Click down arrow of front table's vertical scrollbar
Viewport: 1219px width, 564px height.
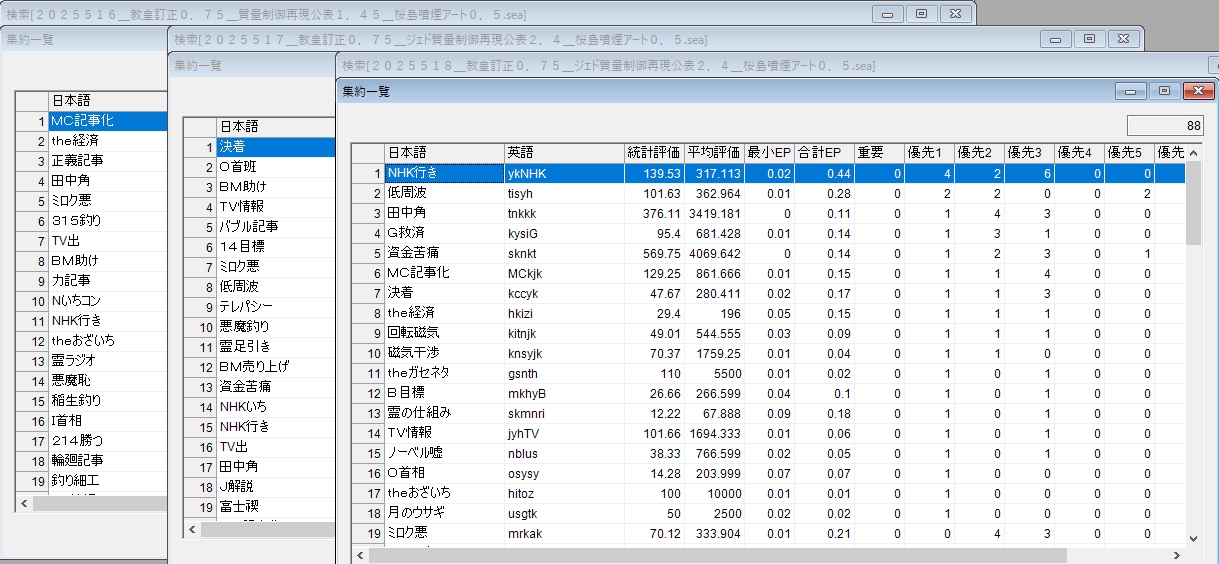pyautogui.click(x=1193, y=538)
